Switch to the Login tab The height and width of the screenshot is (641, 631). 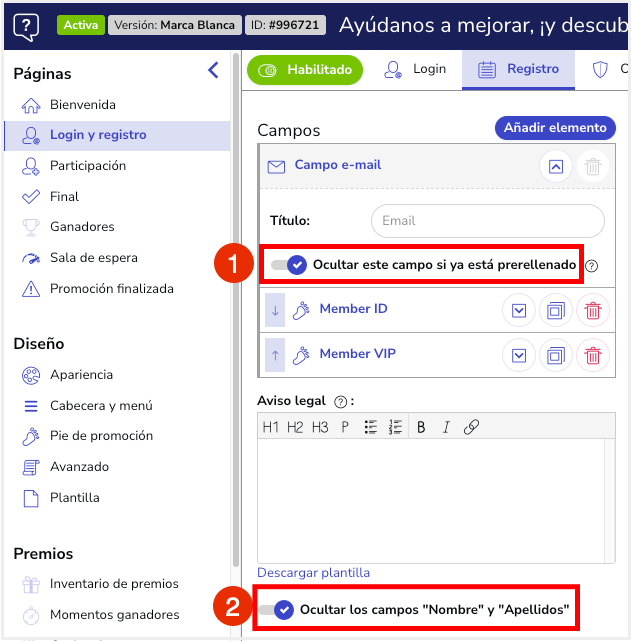(x=415, y=69)
